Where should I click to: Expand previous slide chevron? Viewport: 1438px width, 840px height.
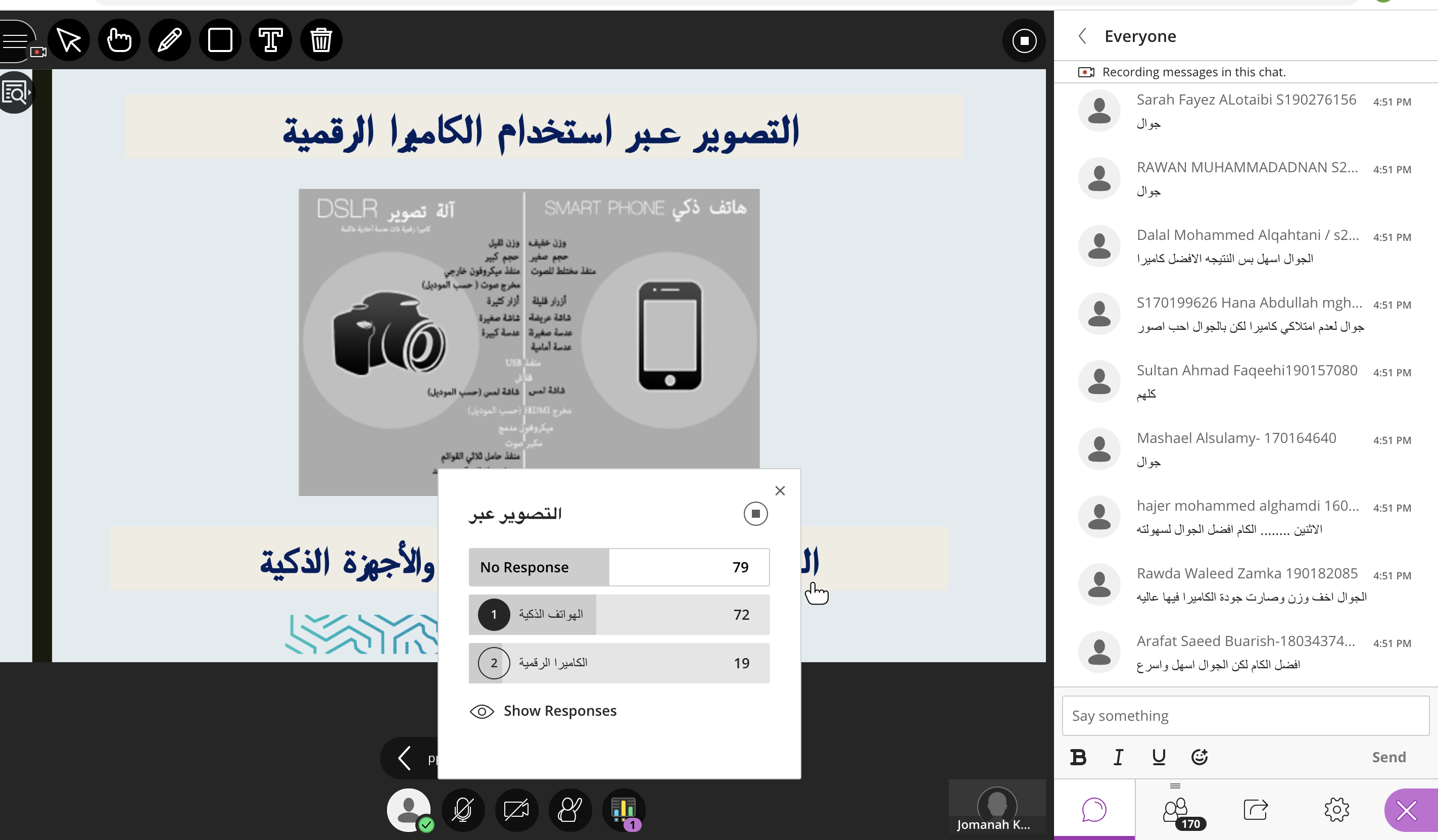(x=405, y=759)
